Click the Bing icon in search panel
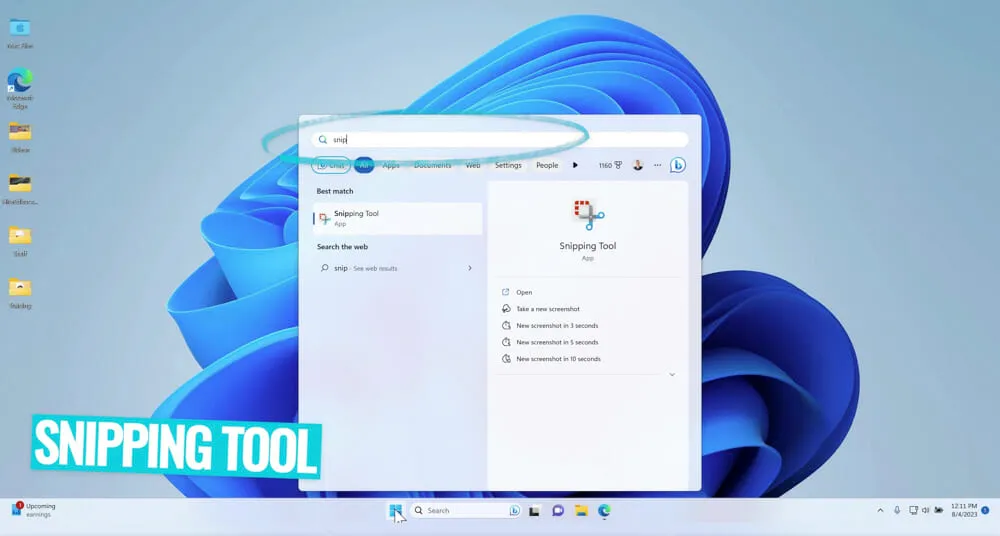This screenshot has width=1000, height=536. click(x=677, y=165)
